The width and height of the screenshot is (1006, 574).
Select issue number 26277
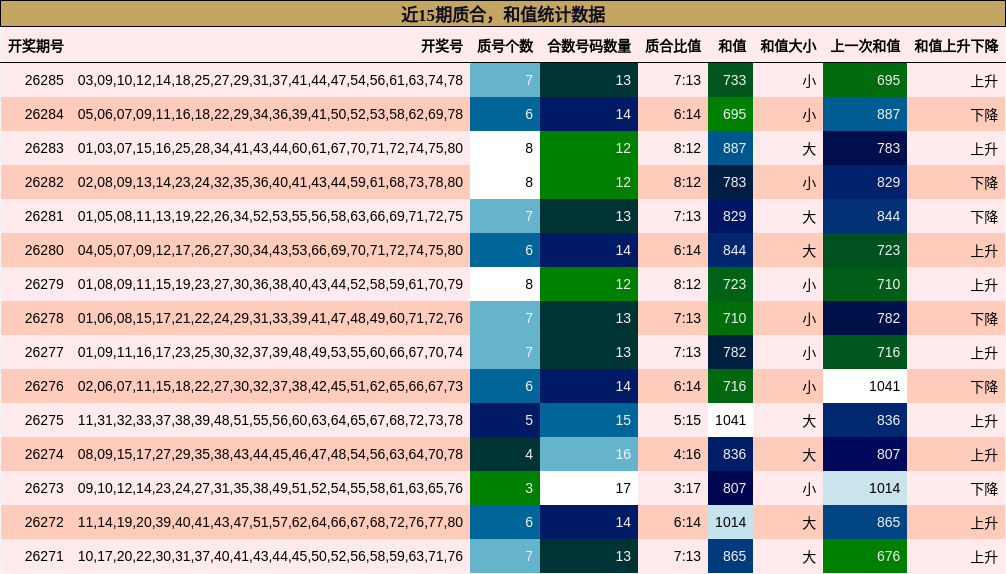coord(44,352)
